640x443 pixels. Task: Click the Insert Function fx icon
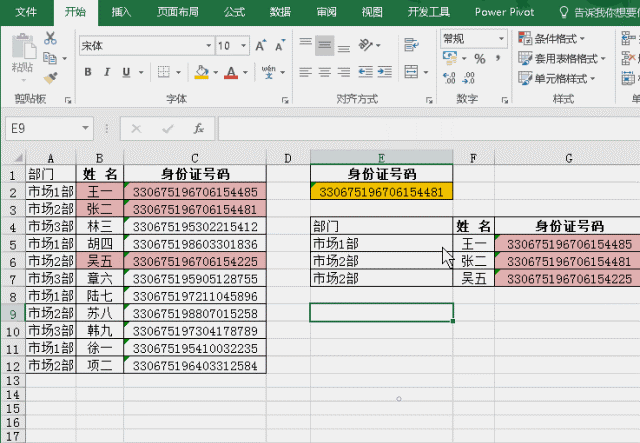coord(199,129)
